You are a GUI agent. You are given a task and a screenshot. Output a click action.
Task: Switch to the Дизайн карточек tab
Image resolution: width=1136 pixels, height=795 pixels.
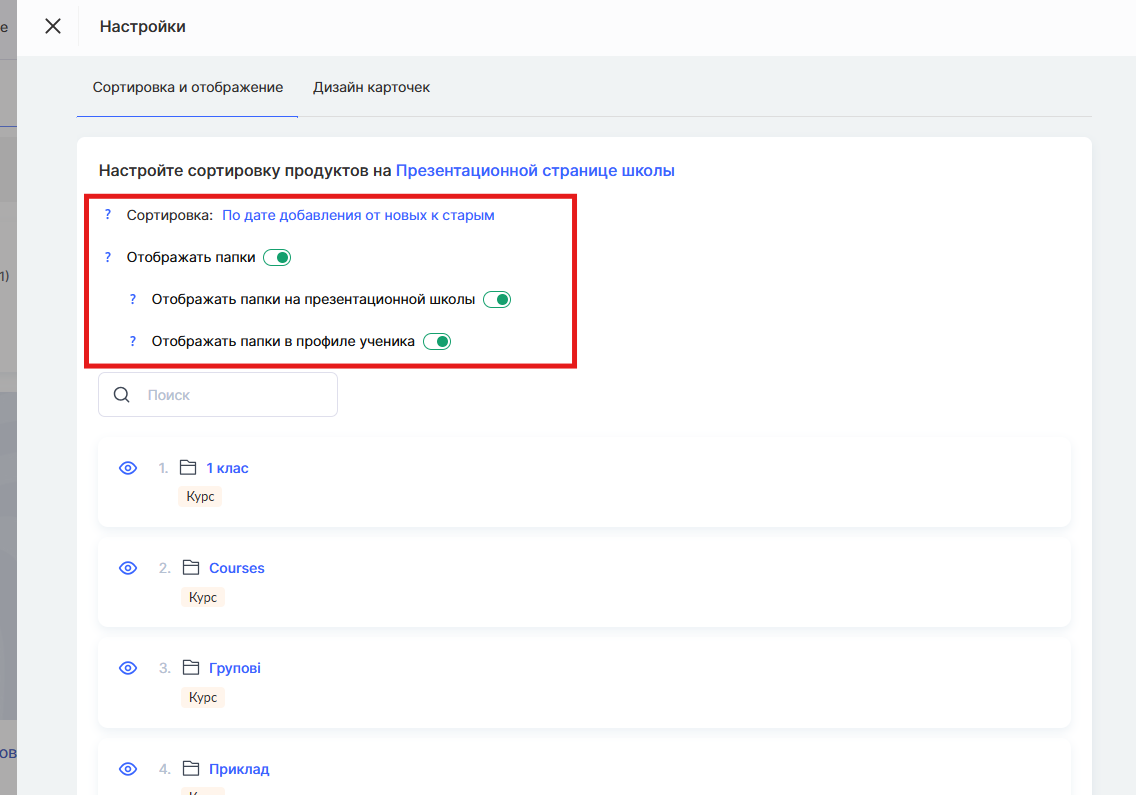coord(371,87)
